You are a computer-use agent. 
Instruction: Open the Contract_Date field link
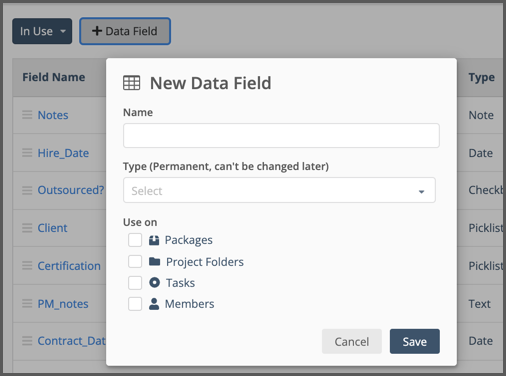point(72,341)
